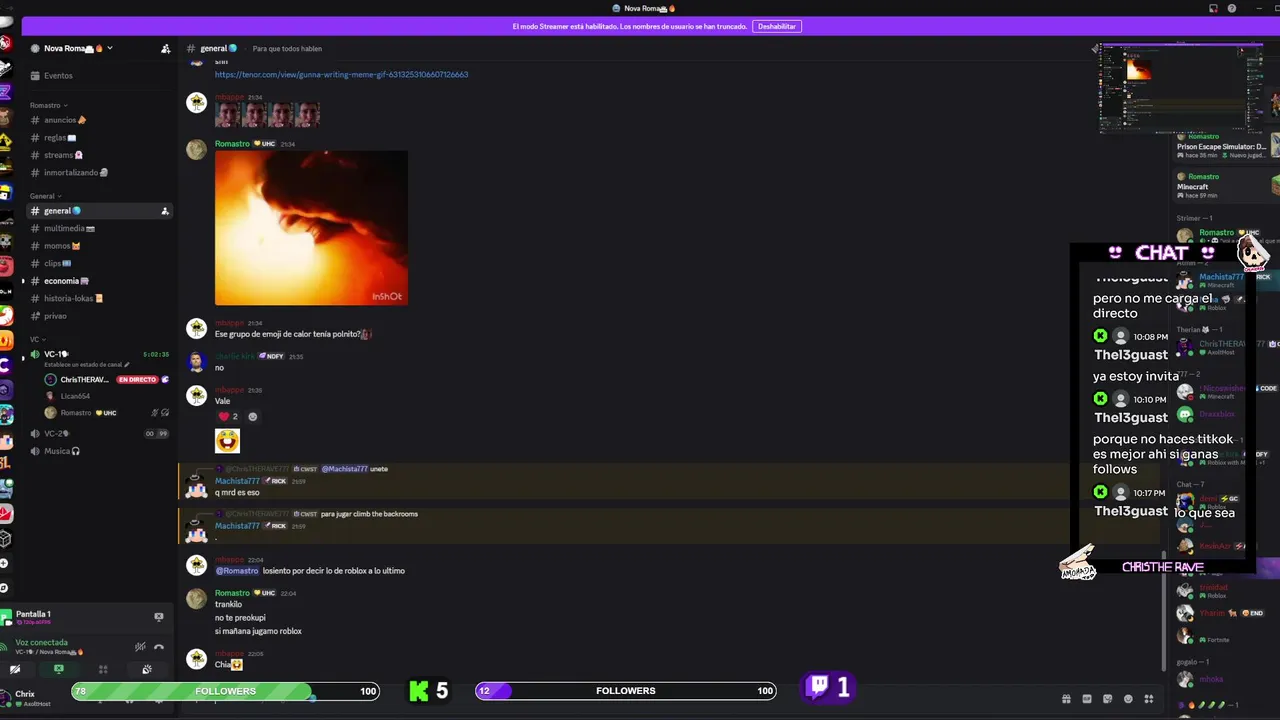The height and width of the screenshot is (720, 1280).
Task: Open Prison Escape Simulator activity card
Action: coord(1225,146)
